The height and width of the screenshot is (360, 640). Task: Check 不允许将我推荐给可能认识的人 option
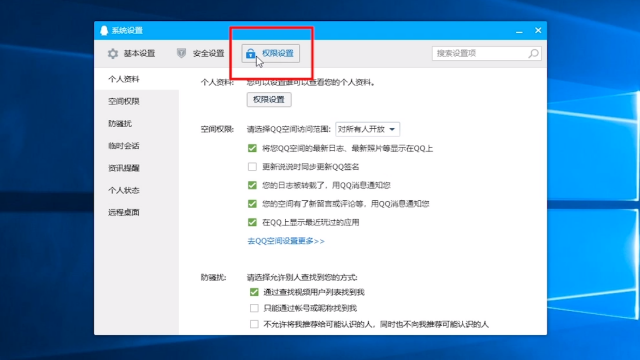(x=254, y=324)
